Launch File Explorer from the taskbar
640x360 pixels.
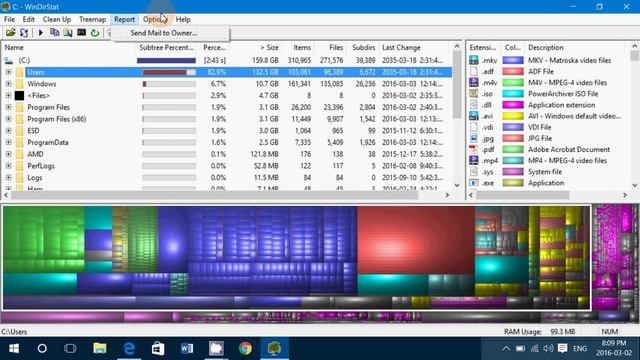point(100,349)
